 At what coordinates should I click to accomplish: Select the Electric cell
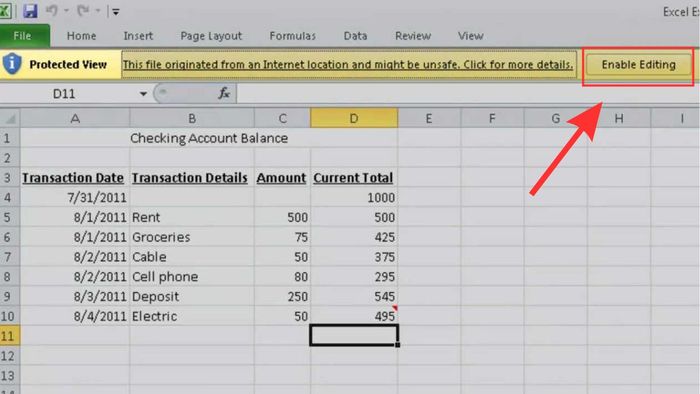[x=192, y=316]
